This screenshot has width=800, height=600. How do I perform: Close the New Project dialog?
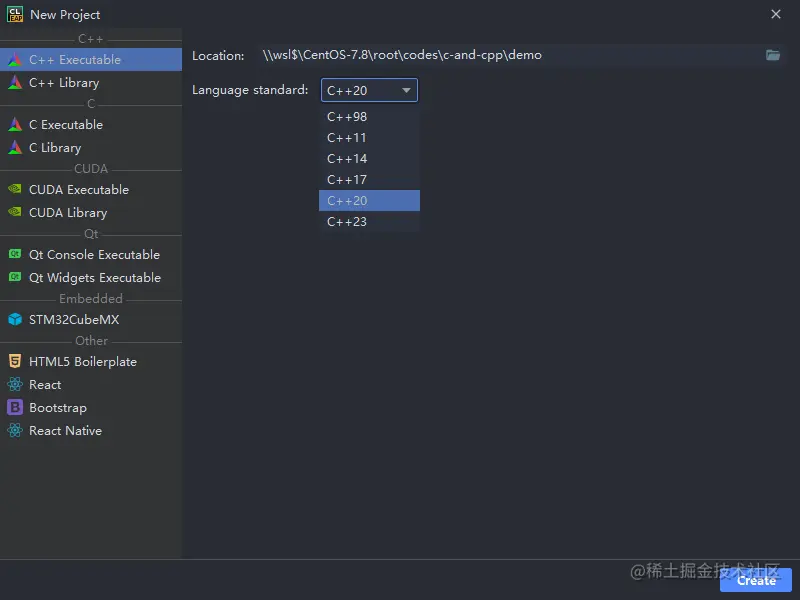(x=776, y=14)
